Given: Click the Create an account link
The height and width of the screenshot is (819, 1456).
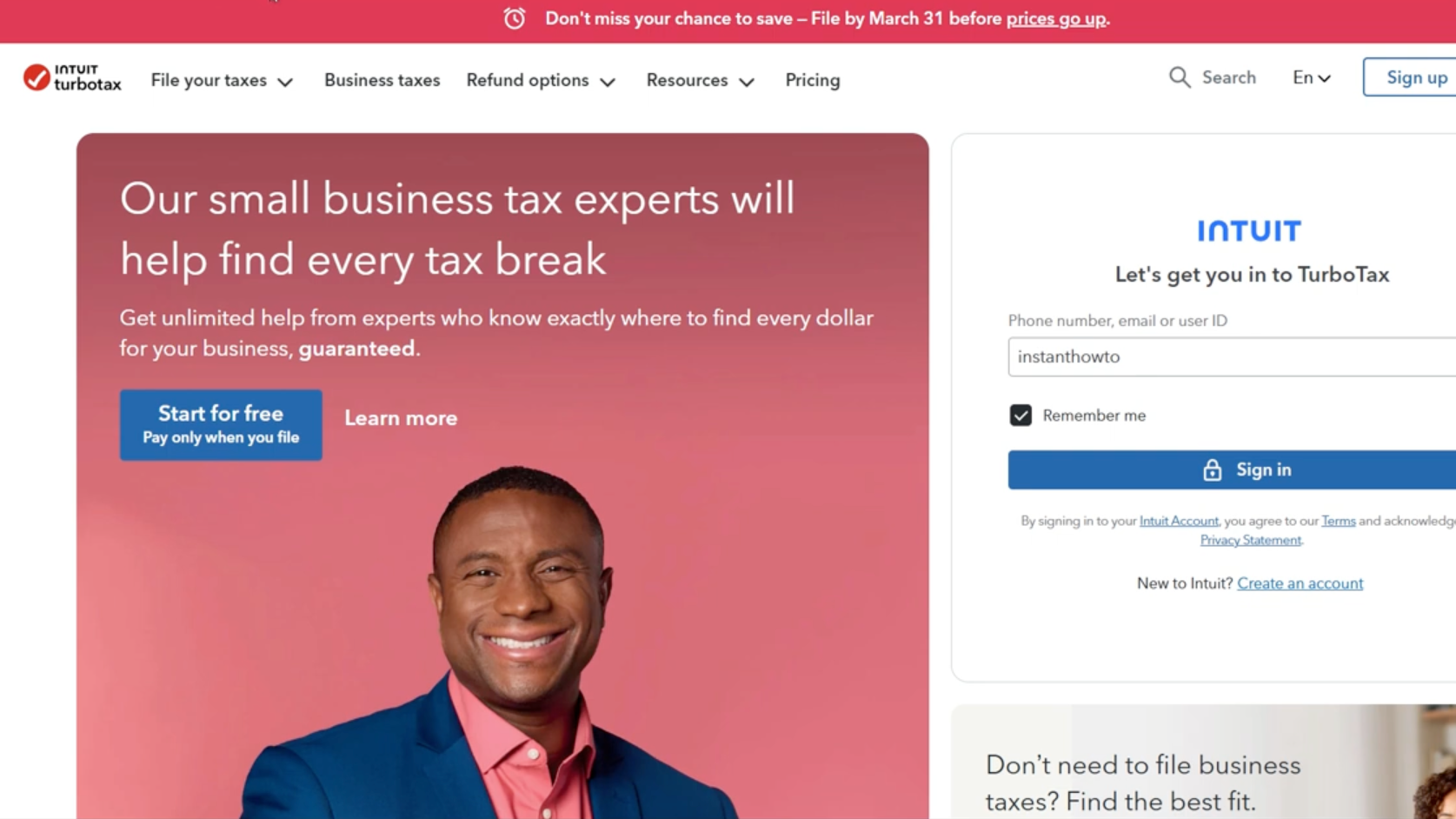Looking at the screenshot, I should [1300, 583].
